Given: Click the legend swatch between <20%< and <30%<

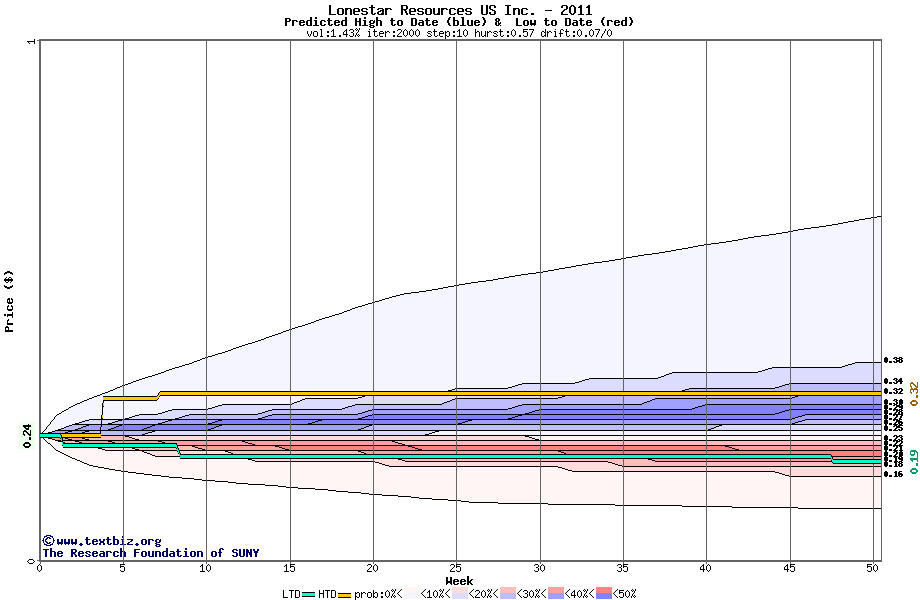Looking at the screenshot, I should coord(508,594).
